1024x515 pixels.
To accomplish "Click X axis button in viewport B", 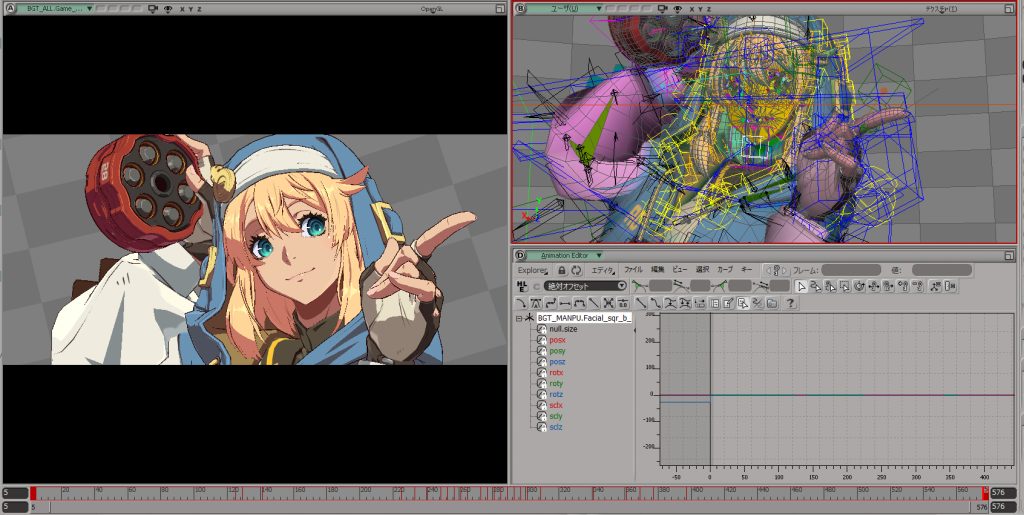I will coord(692,9).
